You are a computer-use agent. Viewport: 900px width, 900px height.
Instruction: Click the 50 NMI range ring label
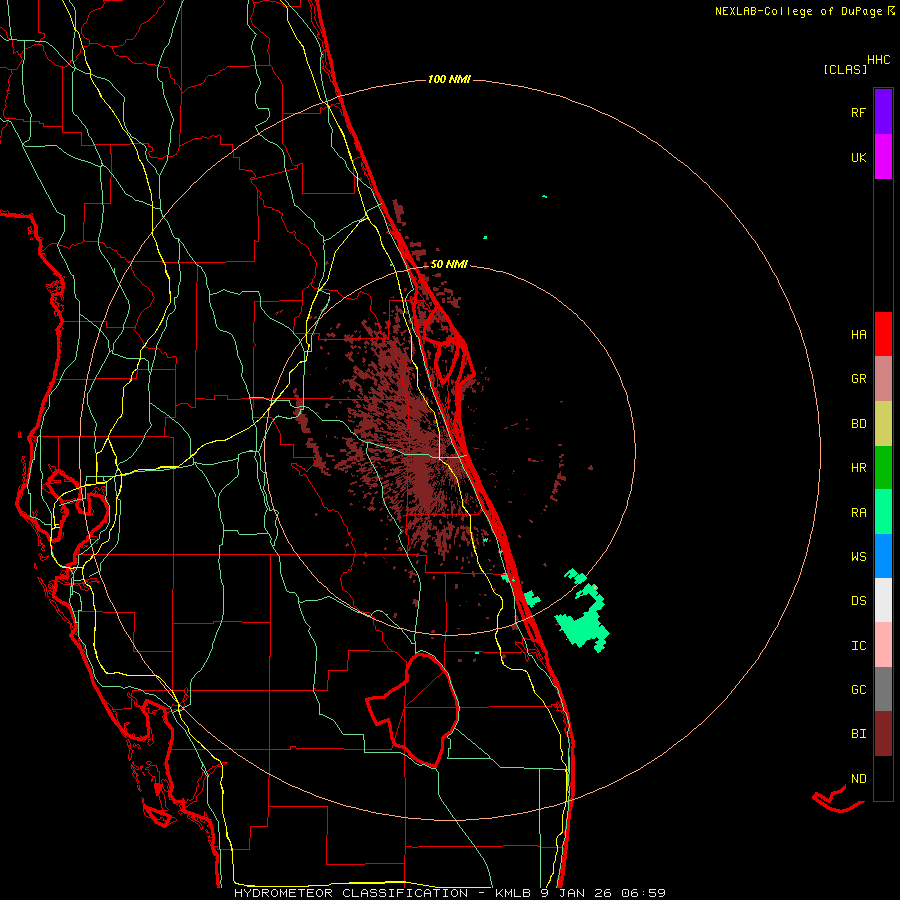(x=449, y=264)
